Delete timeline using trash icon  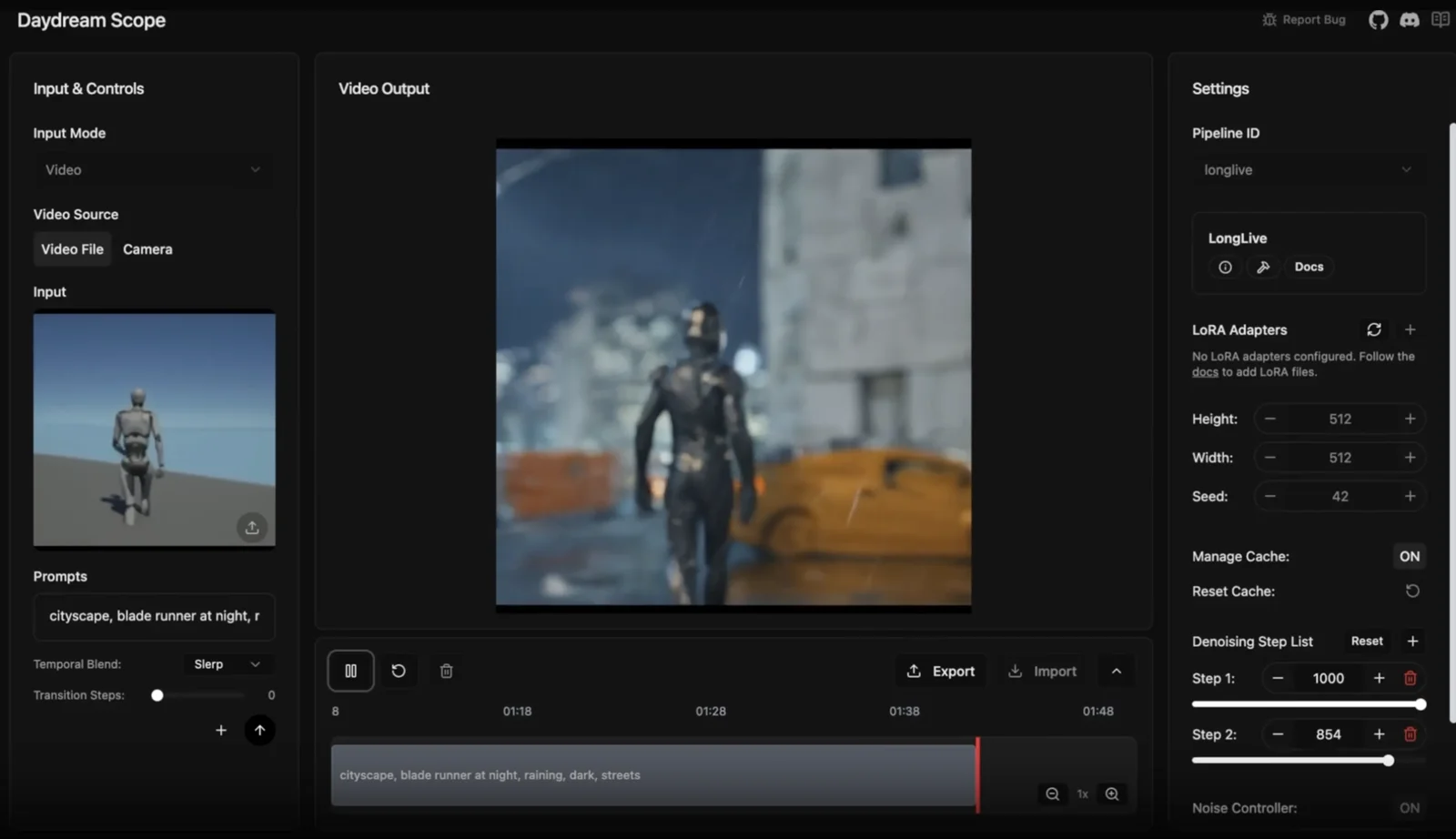446,671
